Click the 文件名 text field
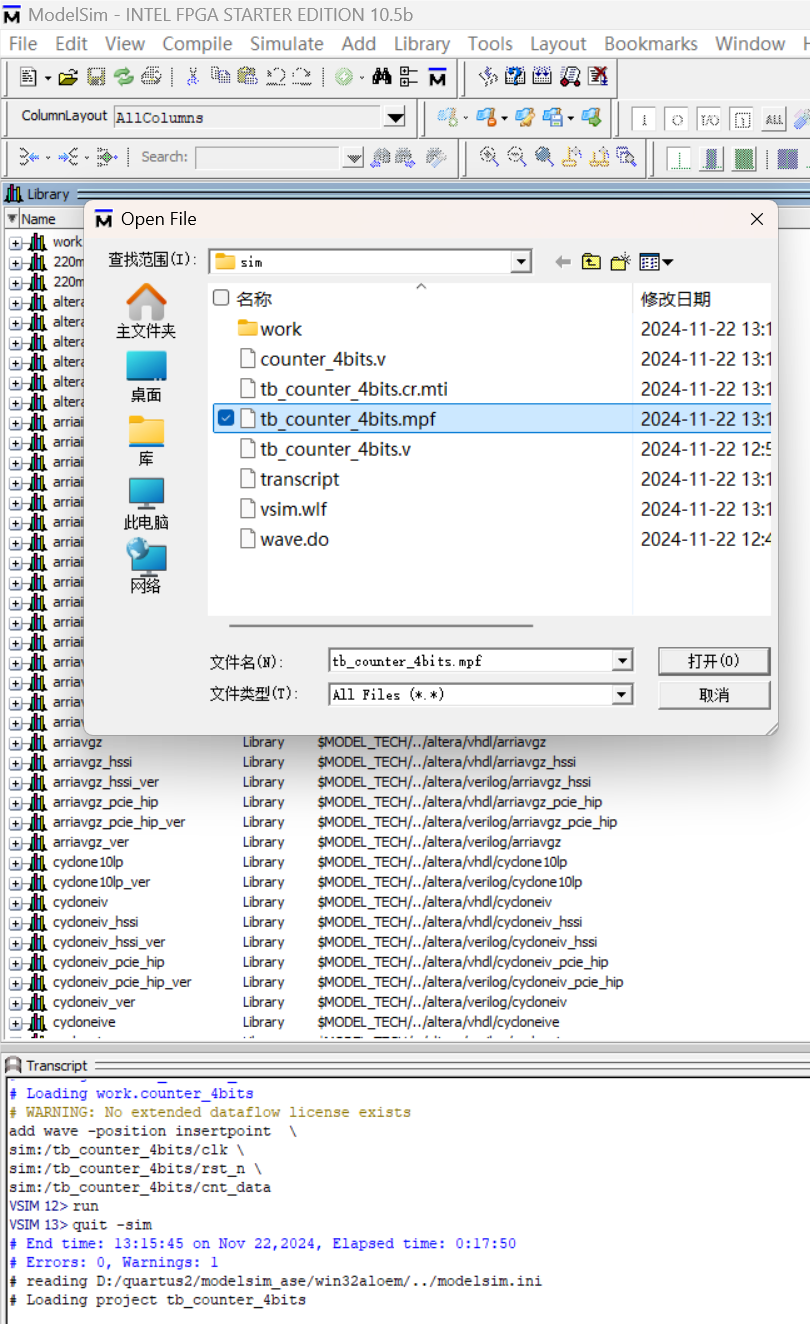 pos(470,661)
